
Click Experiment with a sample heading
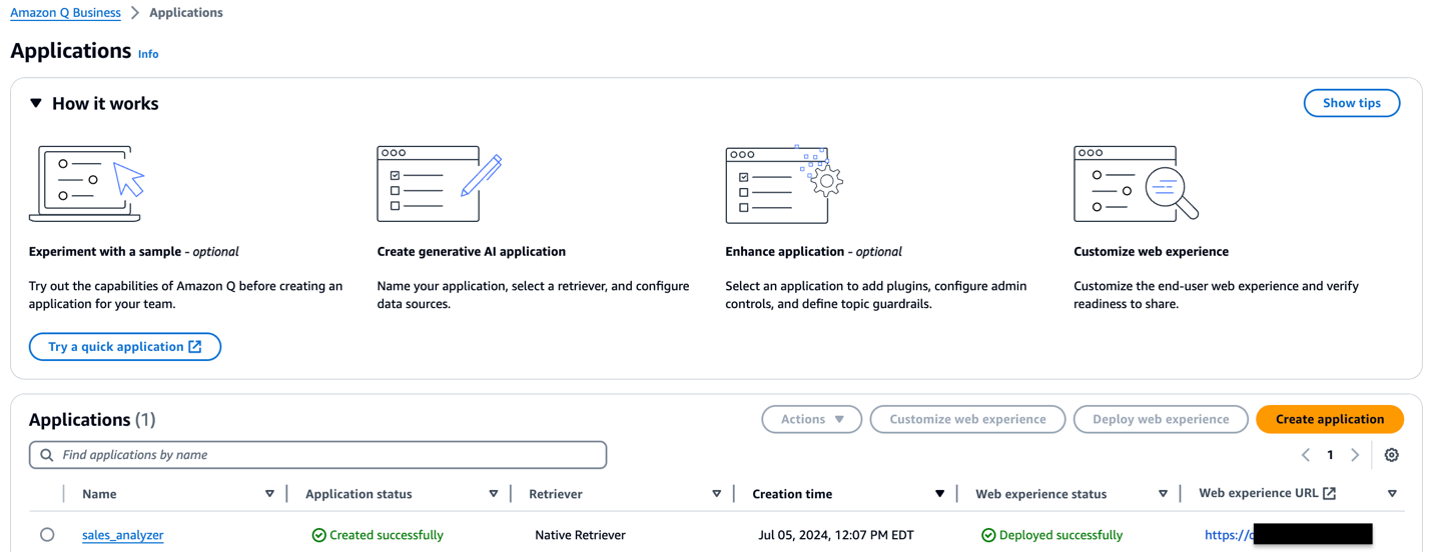coord(134,252)
